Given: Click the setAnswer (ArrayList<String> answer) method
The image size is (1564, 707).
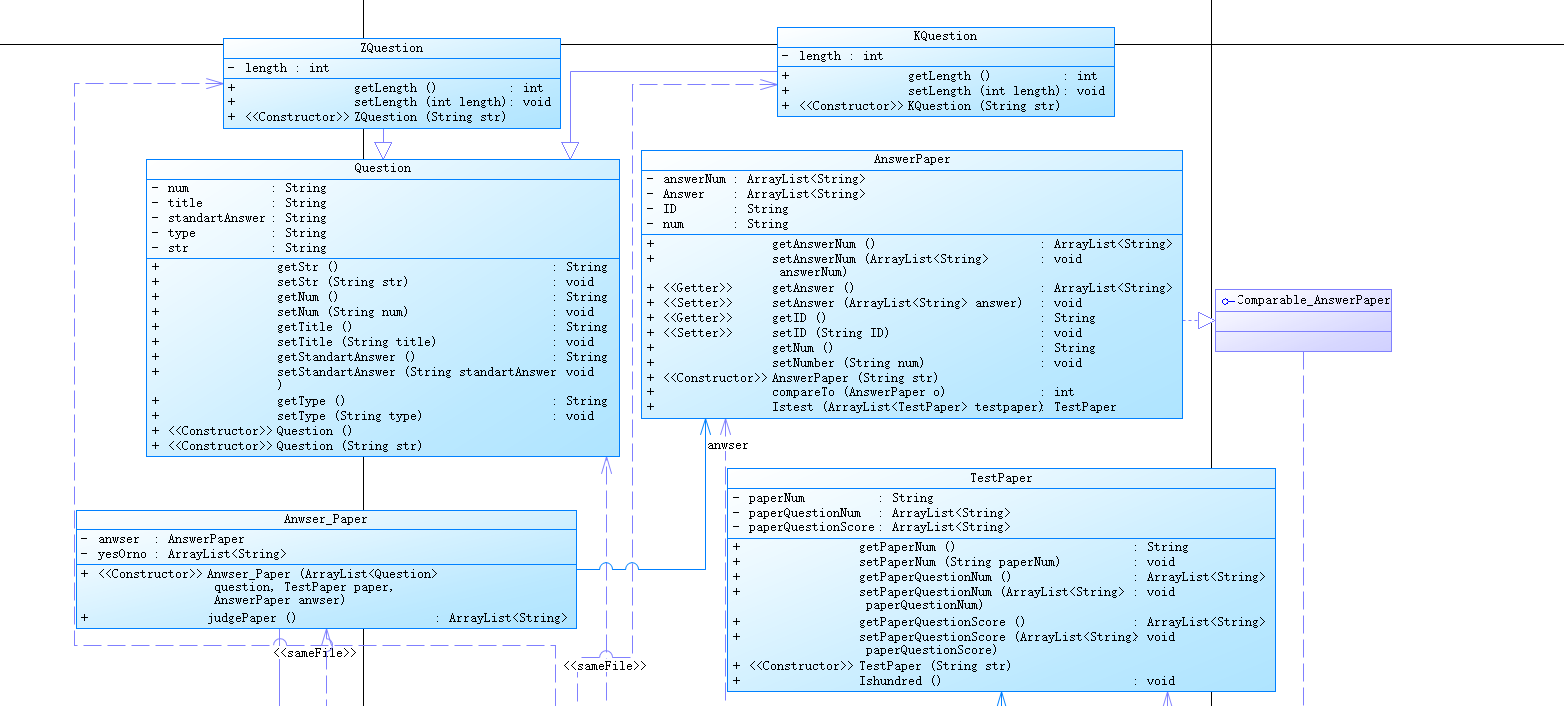Looking at the screenshot, I should click(x=897, y=303).
